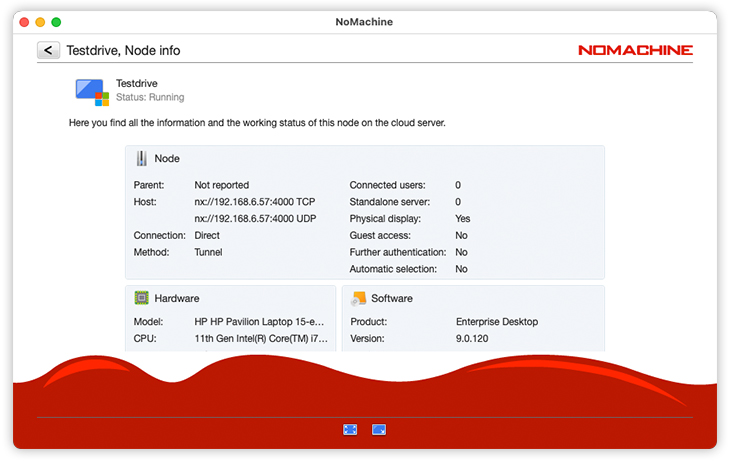Click the Enterprise Desktop product value
Image resolution: width=730 pixels, height=461 pixels.
[496, 322]
